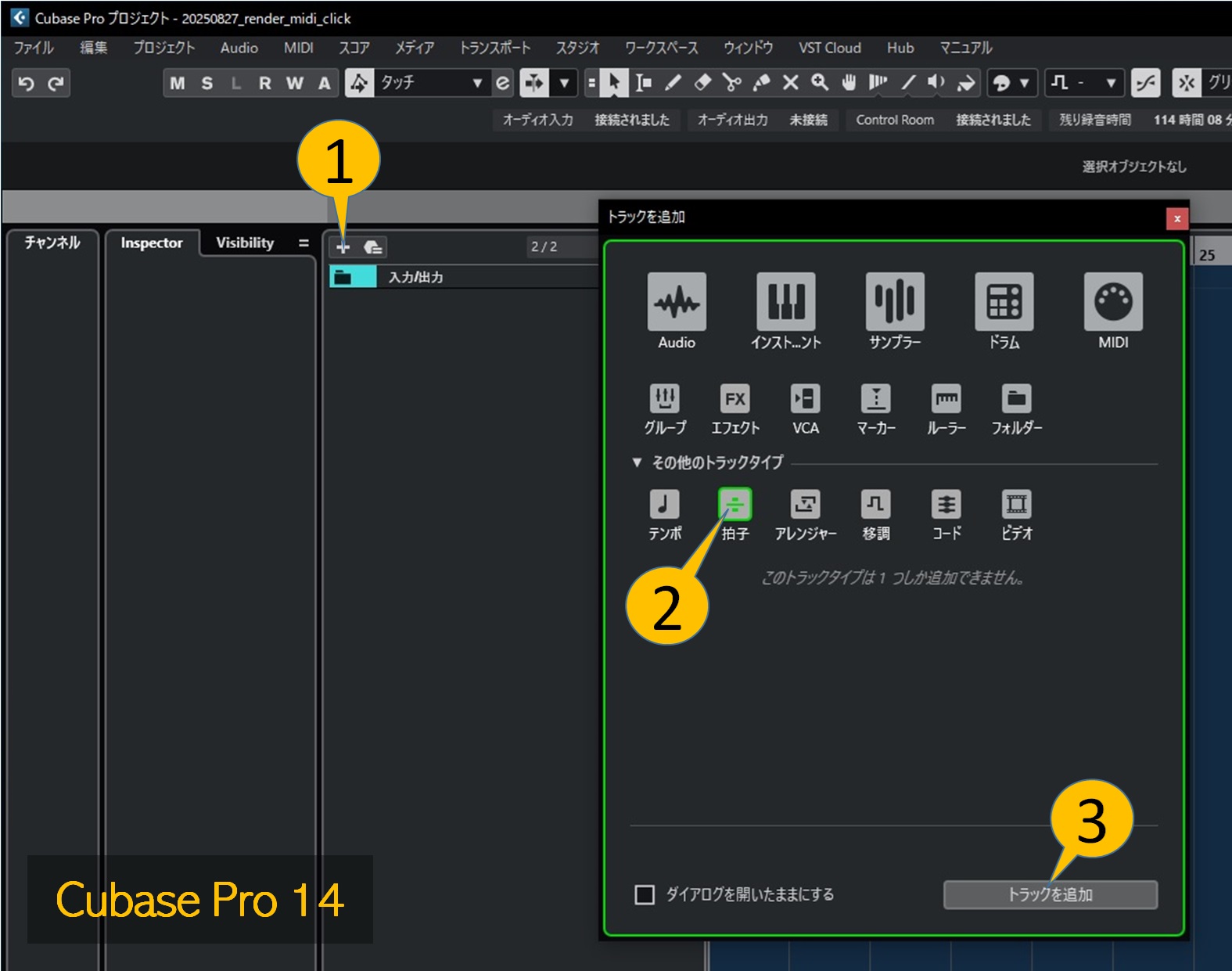Choose the アレンジャー track type

click(x=806, y=515)
